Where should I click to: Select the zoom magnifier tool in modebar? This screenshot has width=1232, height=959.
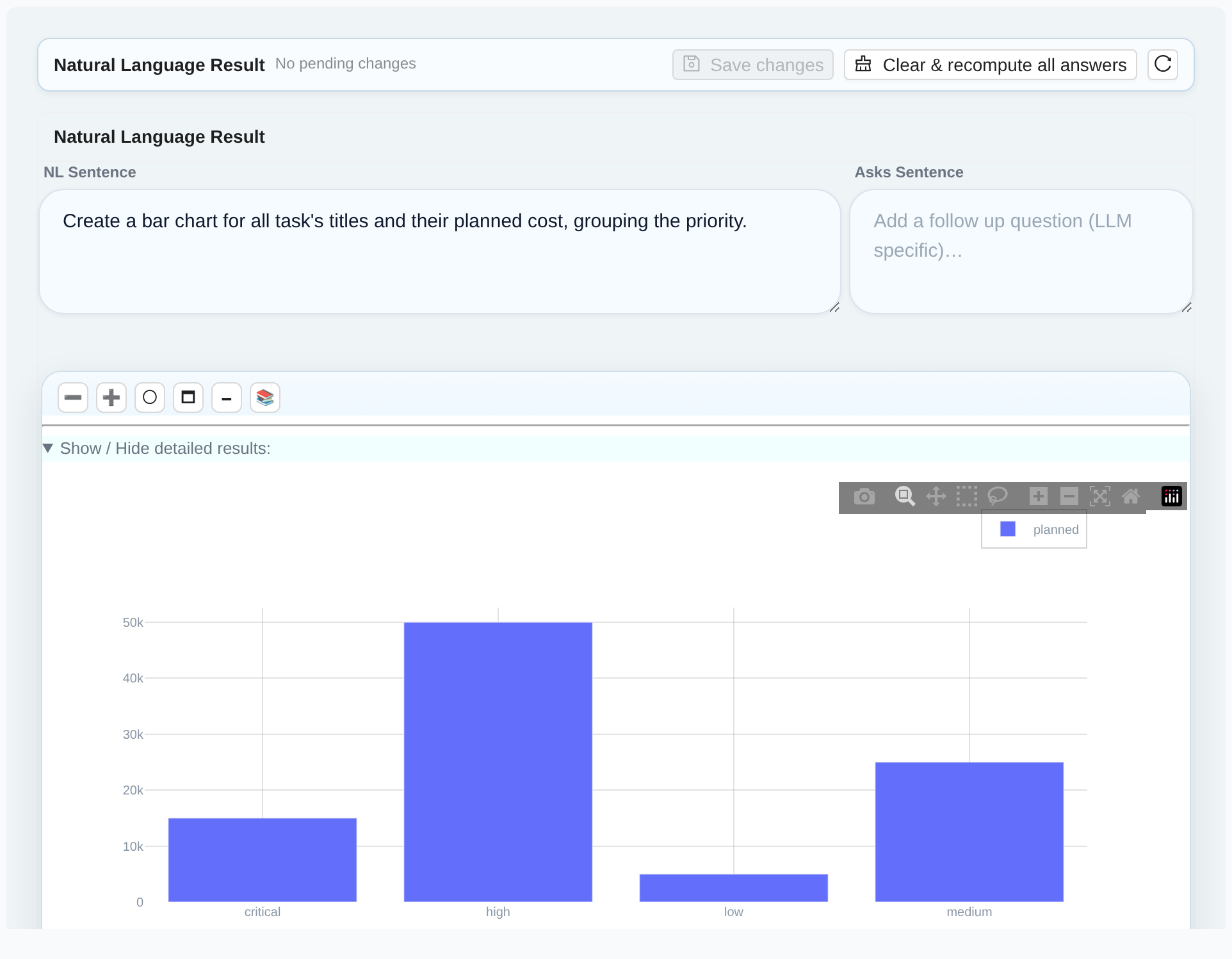pos(905,497)
